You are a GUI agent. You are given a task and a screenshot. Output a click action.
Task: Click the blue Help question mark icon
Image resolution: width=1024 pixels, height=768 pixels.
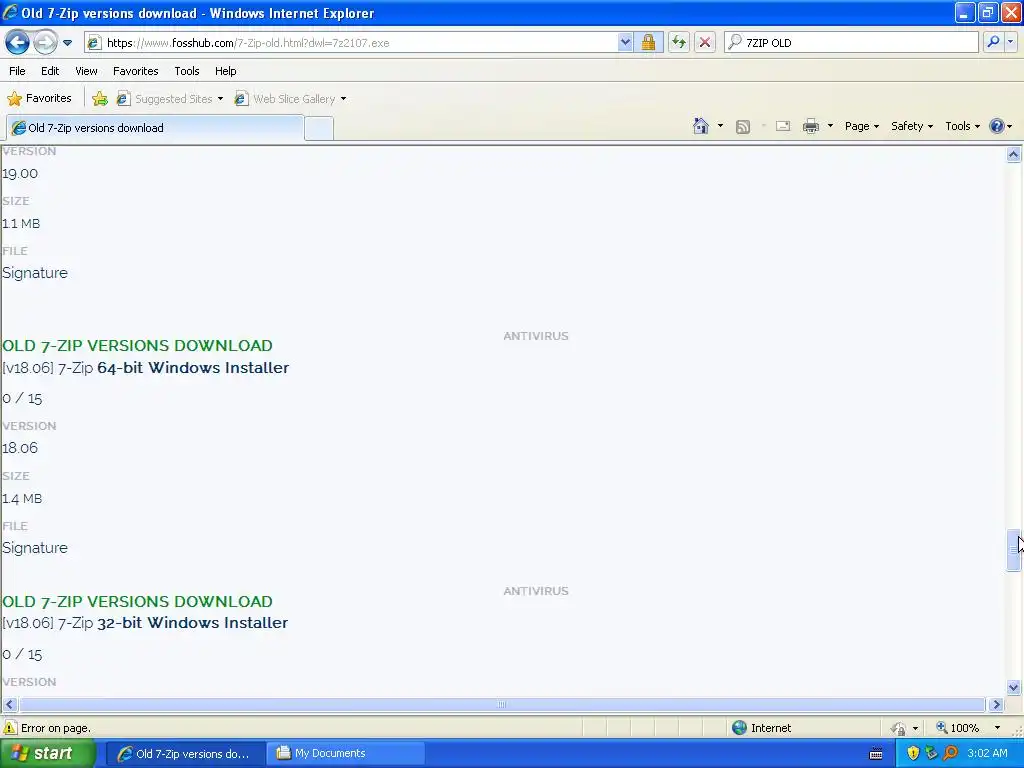[x=997, y=126]
